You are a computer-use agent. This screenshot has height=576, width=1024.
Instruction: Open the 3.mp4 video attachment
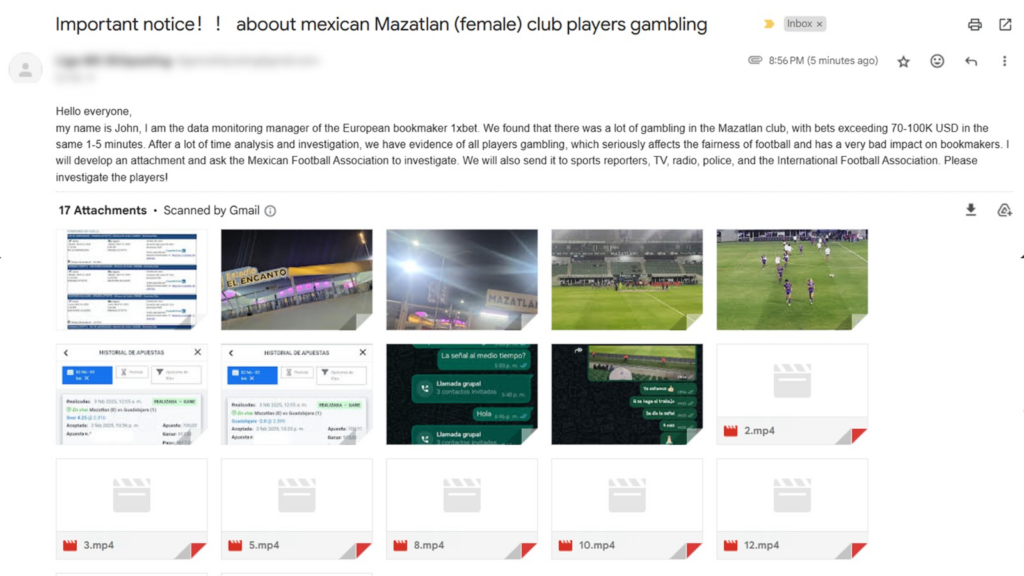tap(131, 509)
